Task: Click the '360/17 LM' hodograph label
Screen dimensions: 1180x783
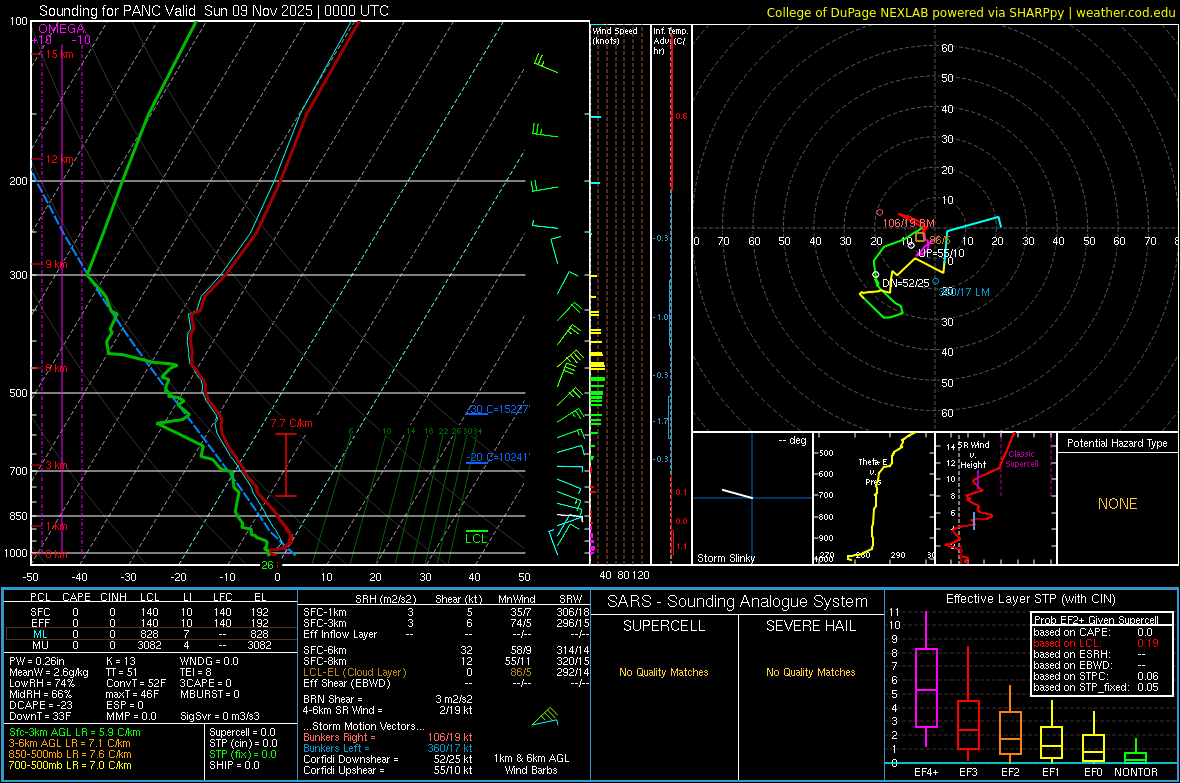Action: 965,292
